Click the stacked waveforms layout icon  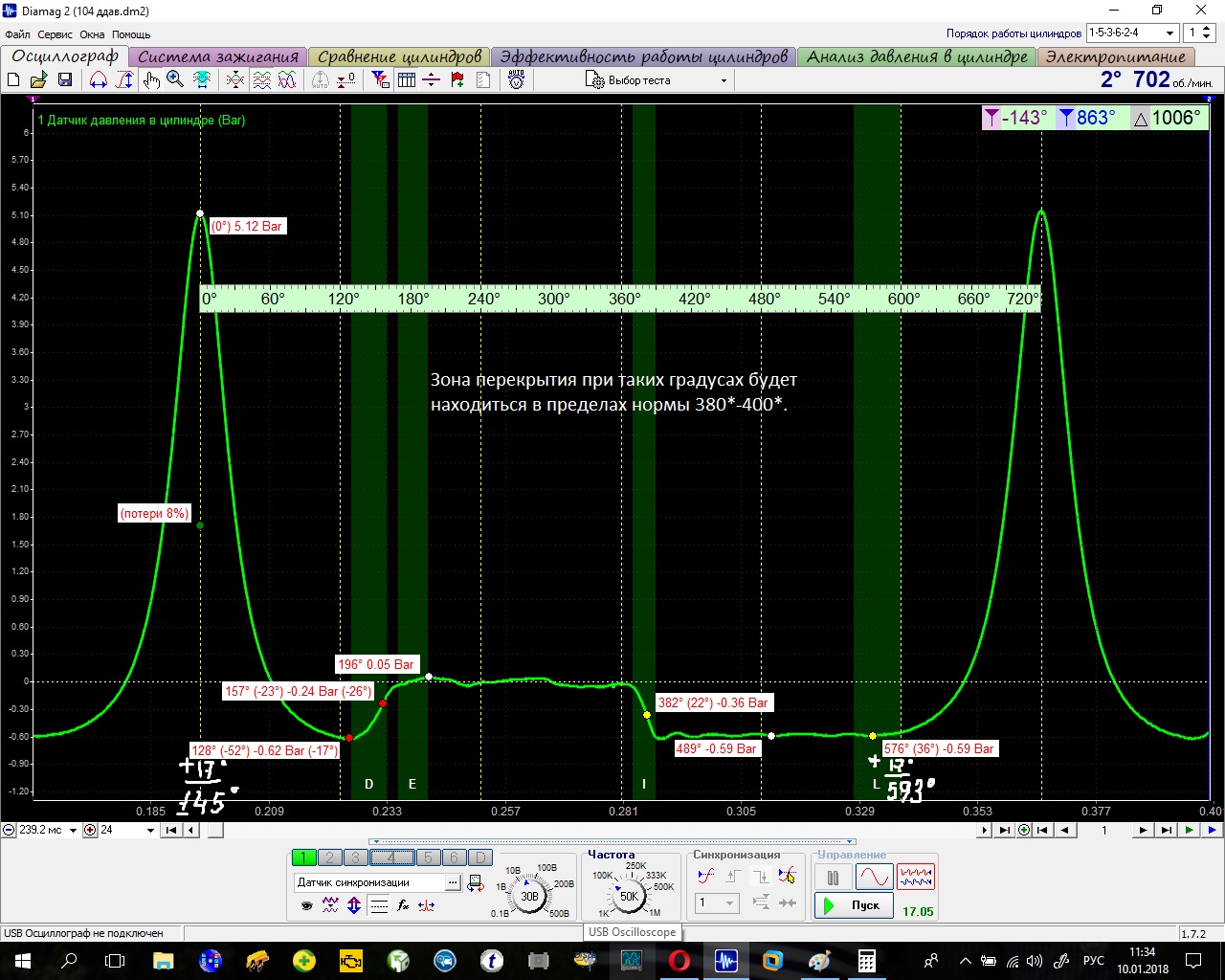pos(261,80)
